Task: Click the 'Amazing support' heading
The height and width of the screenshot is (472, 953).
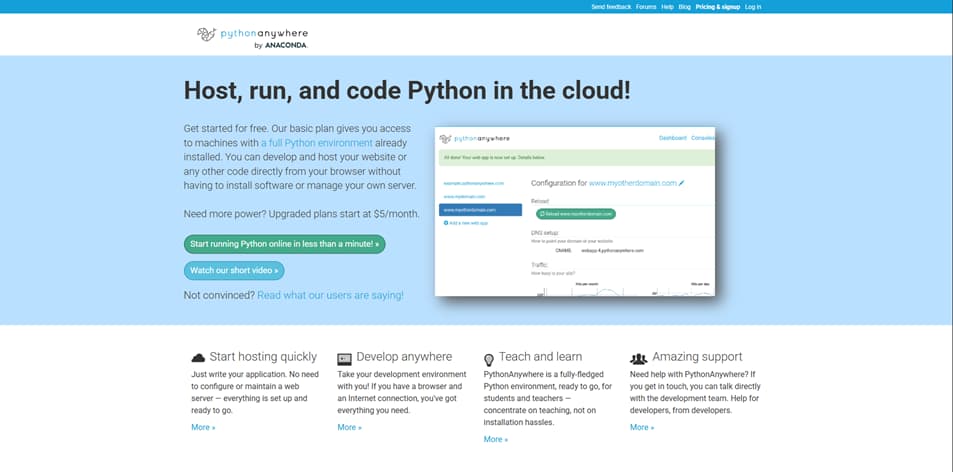Action: (697, 357)
